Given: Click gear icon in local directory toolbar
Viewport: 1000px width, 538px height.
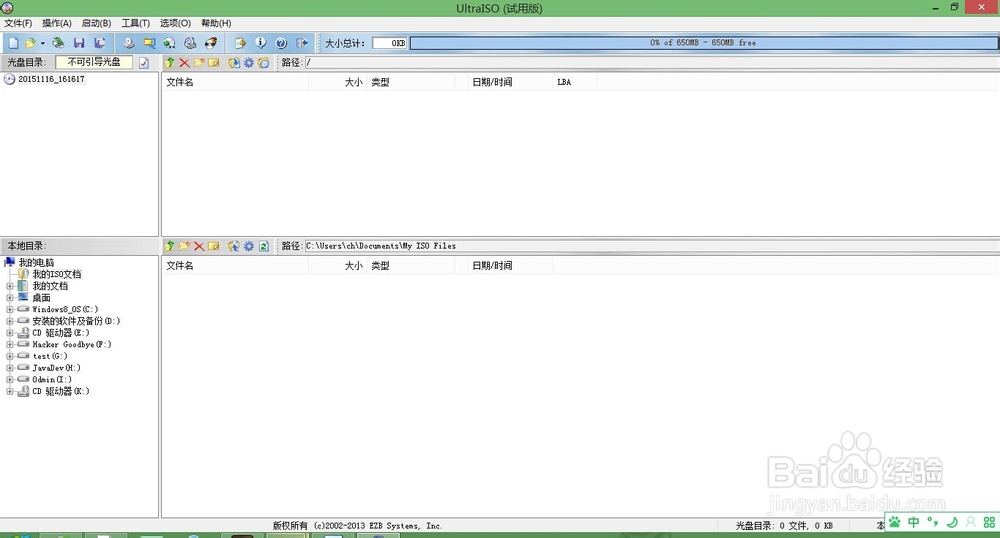Looking at the screenshot, I should 249,246.
